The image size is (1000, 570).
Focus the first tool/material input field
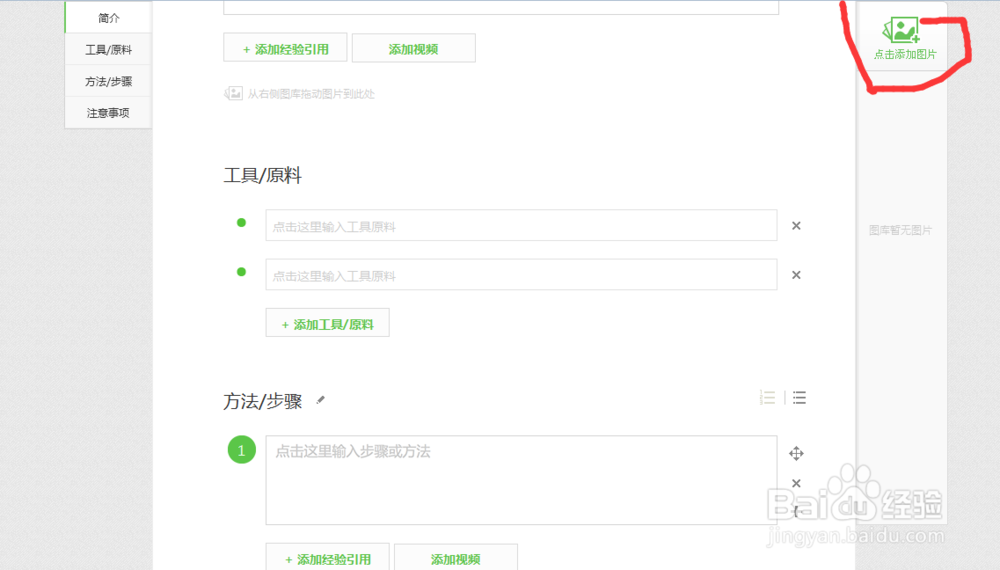point(521,226)
